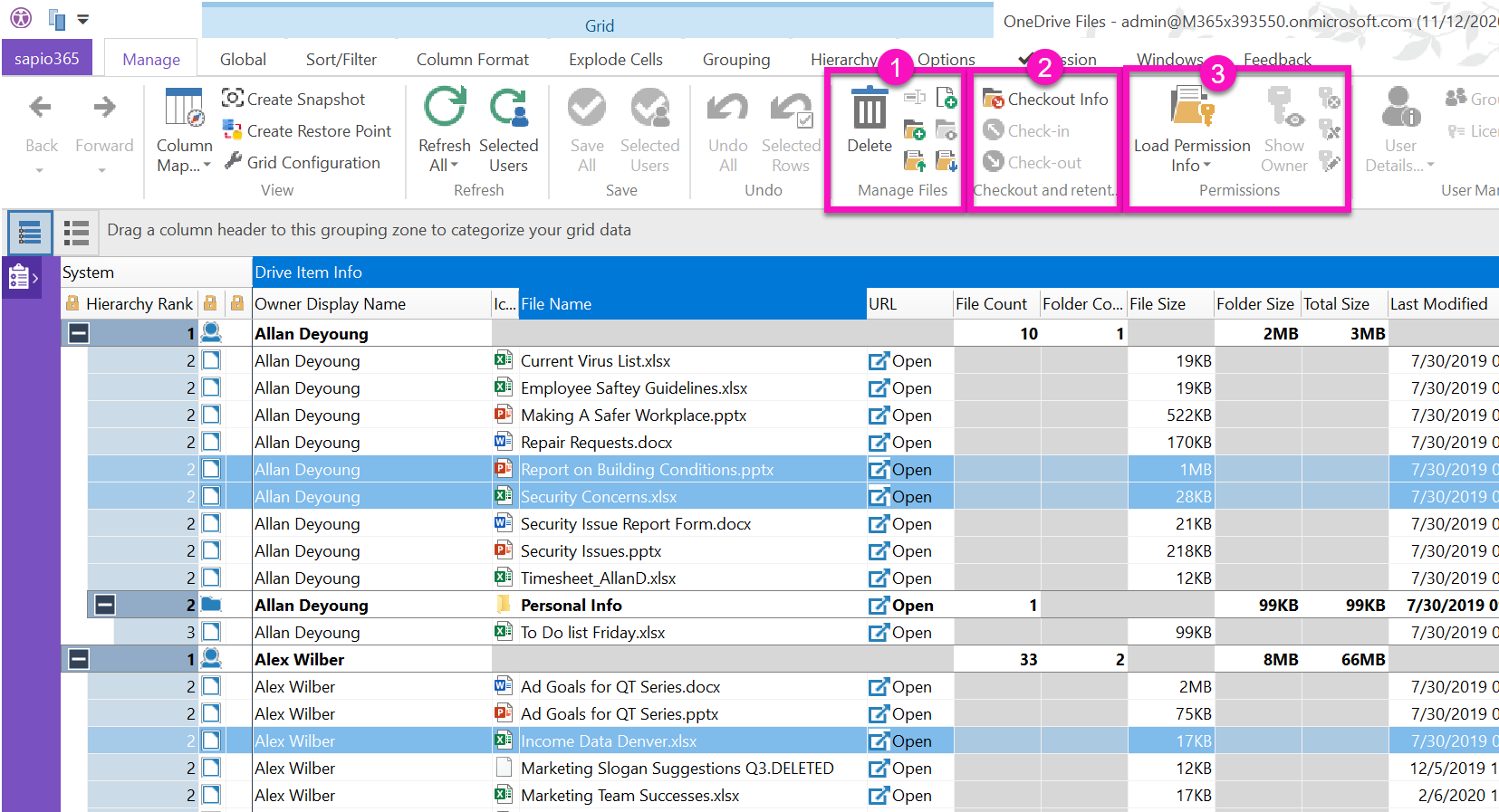This screenshot has width=1499, height=812.
Task: Collapse the Allan Deyoung user group
Action: click(79, 333)
